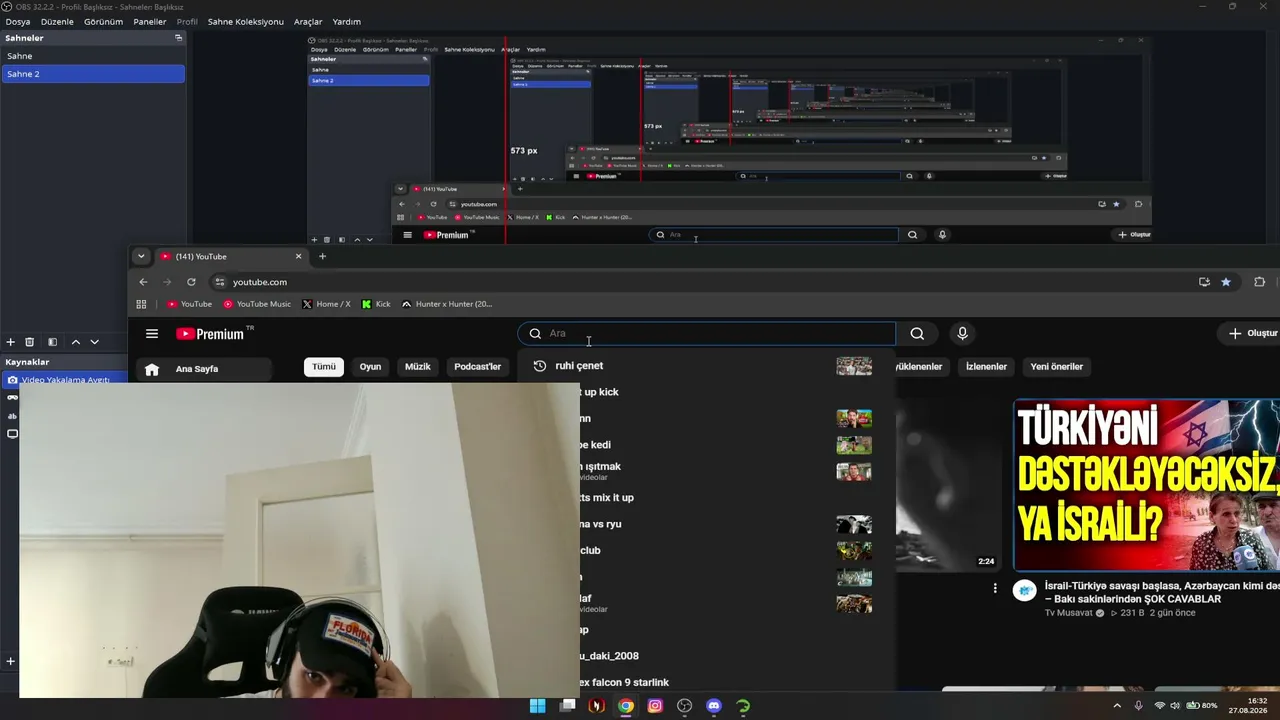Choose the 'ruhi çenet' search suggestion
This screenshot has height=720, width=1280.
pos(705,366)
